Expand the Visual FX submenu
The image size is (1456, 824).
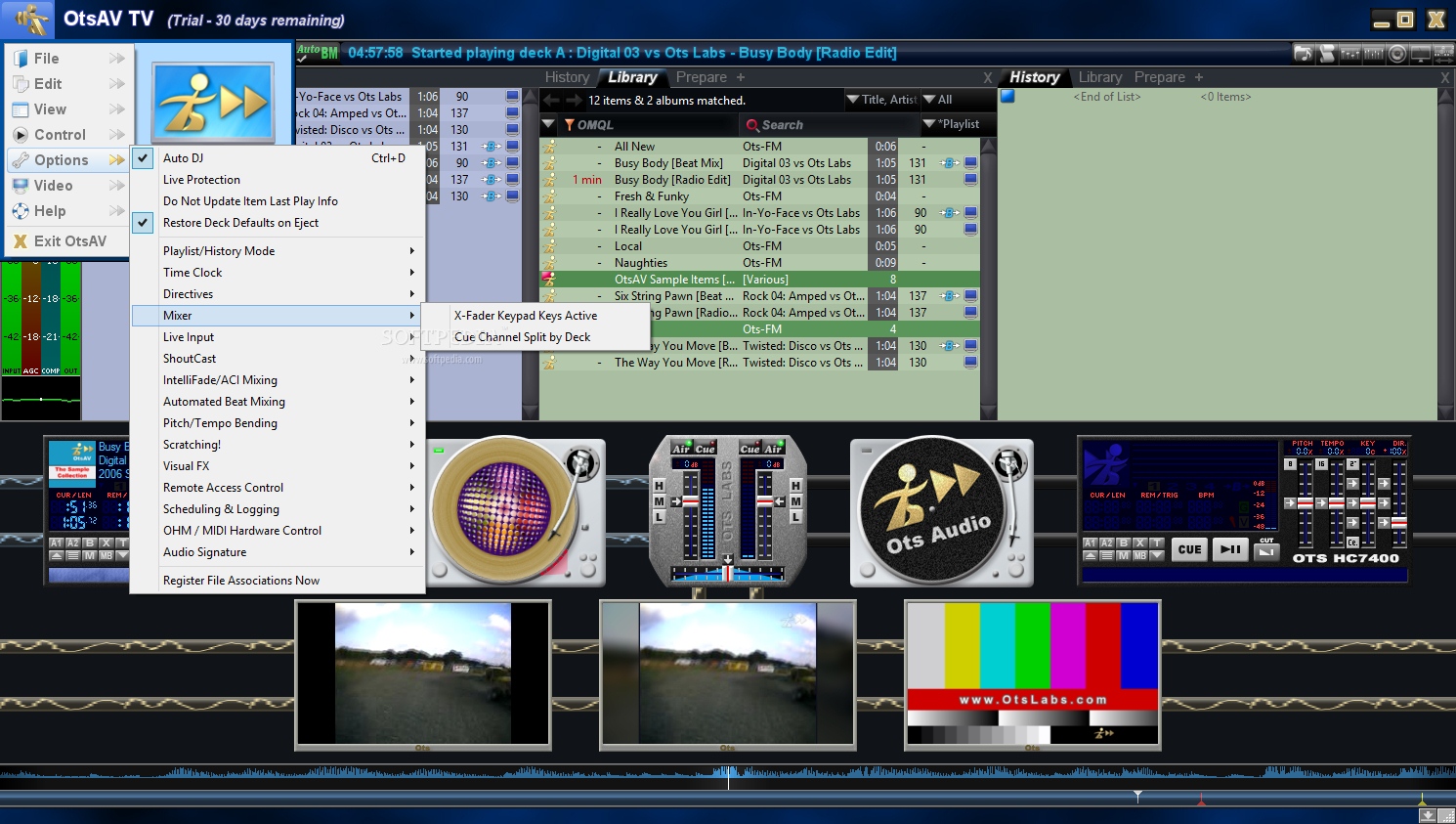278,466
